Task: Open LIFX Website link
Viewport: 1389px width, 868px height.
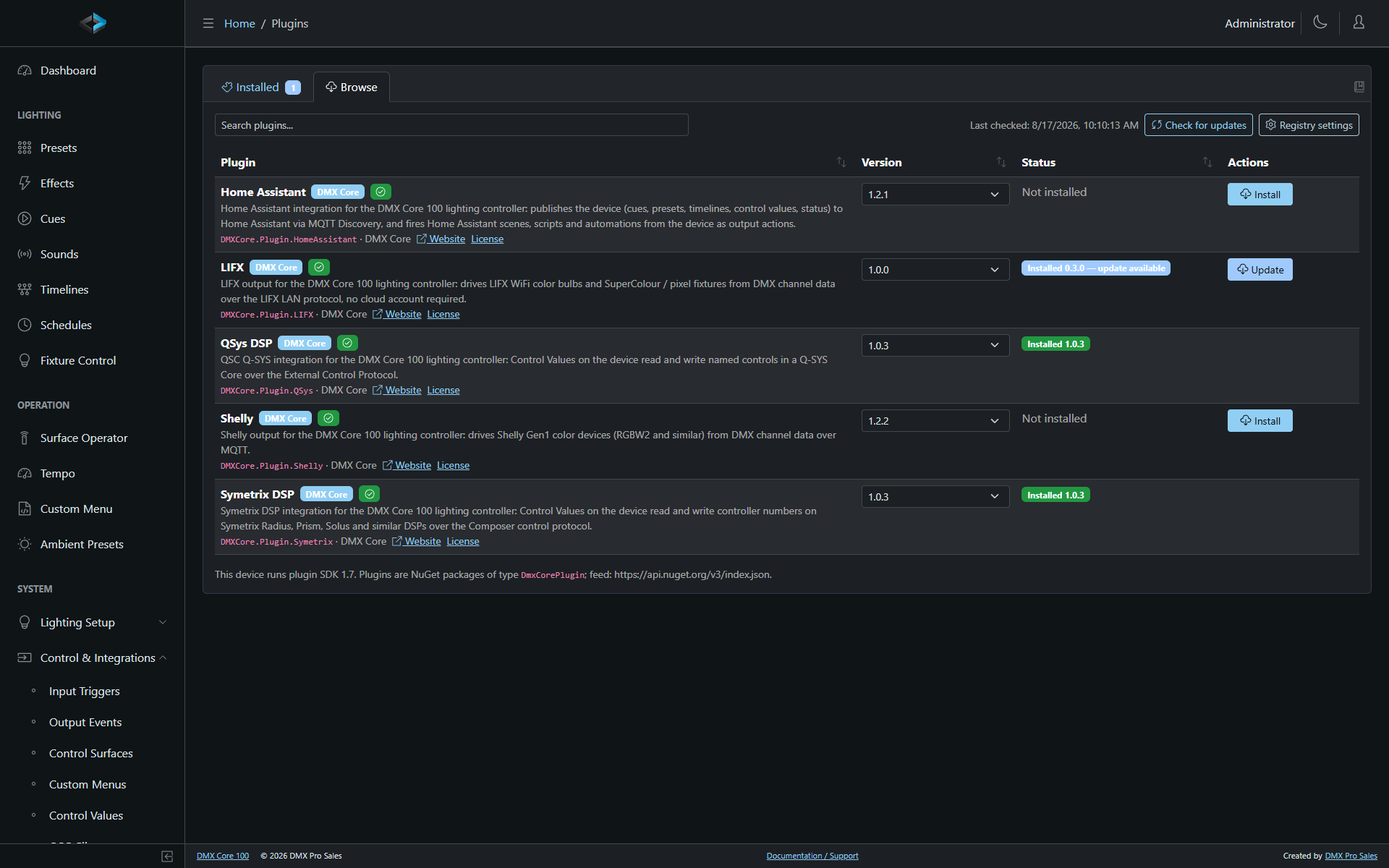Action: pos(396,314)
